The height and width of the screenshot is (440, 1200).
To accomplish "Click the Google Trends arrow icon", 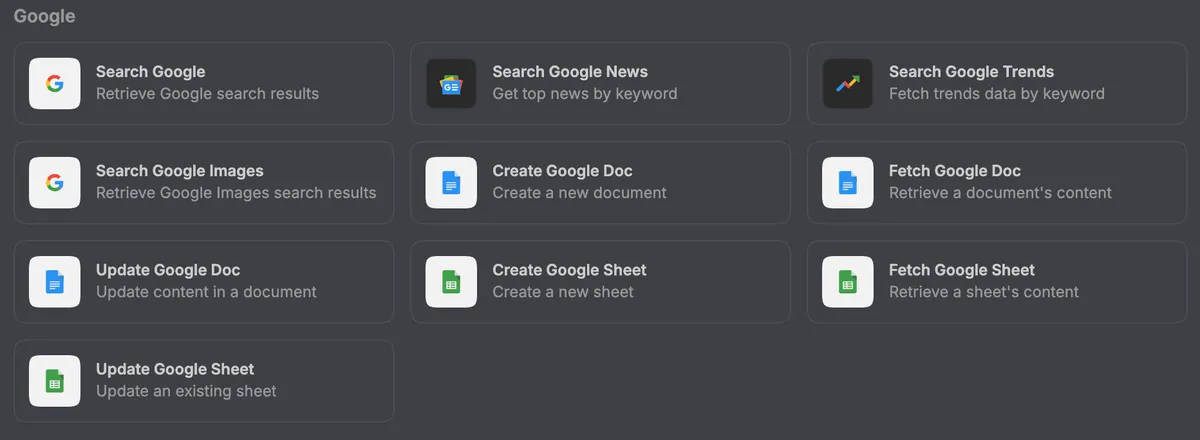I will 848,83.
